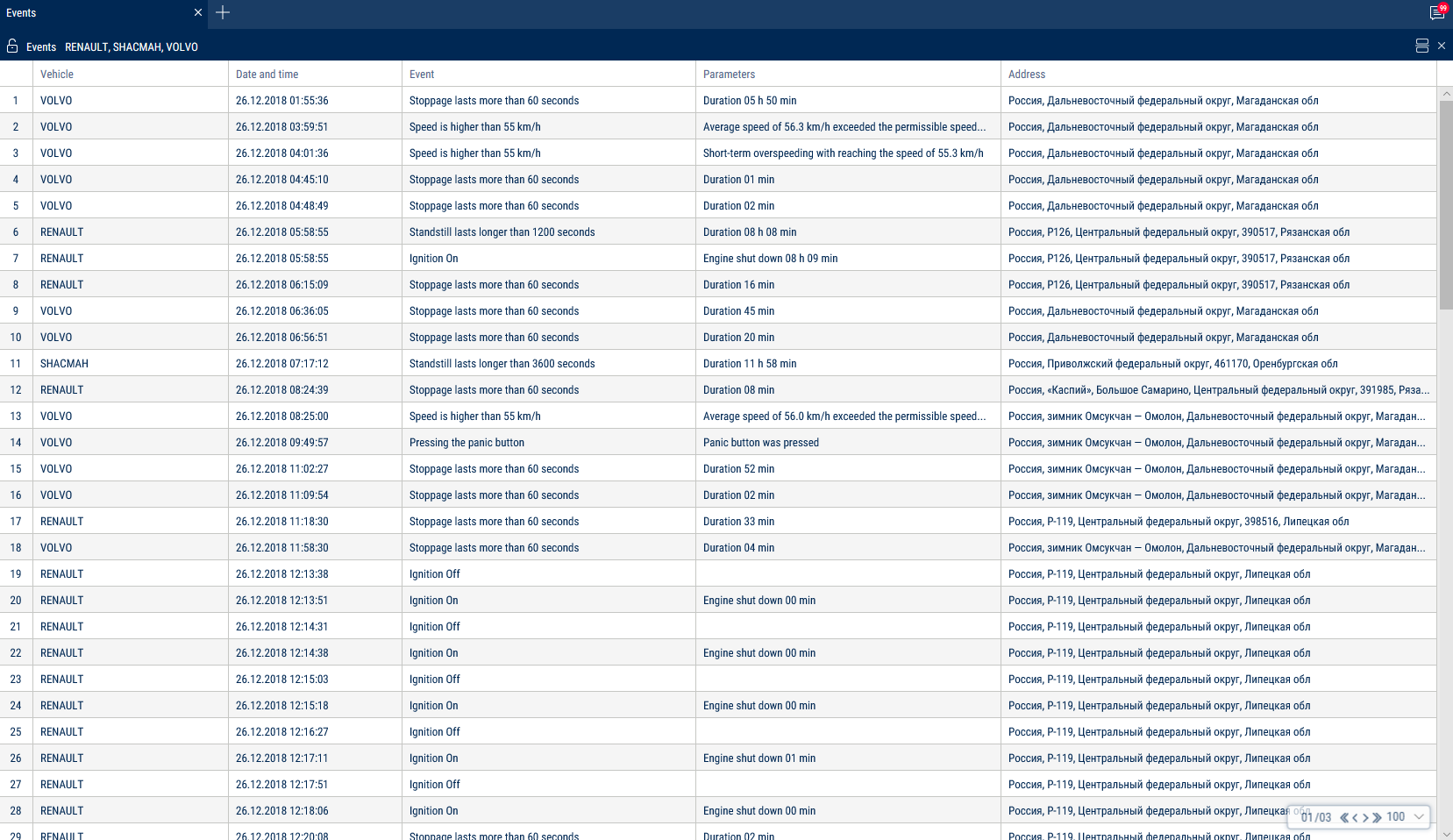
Task: Sort by the Event column header
Action: 548,75
